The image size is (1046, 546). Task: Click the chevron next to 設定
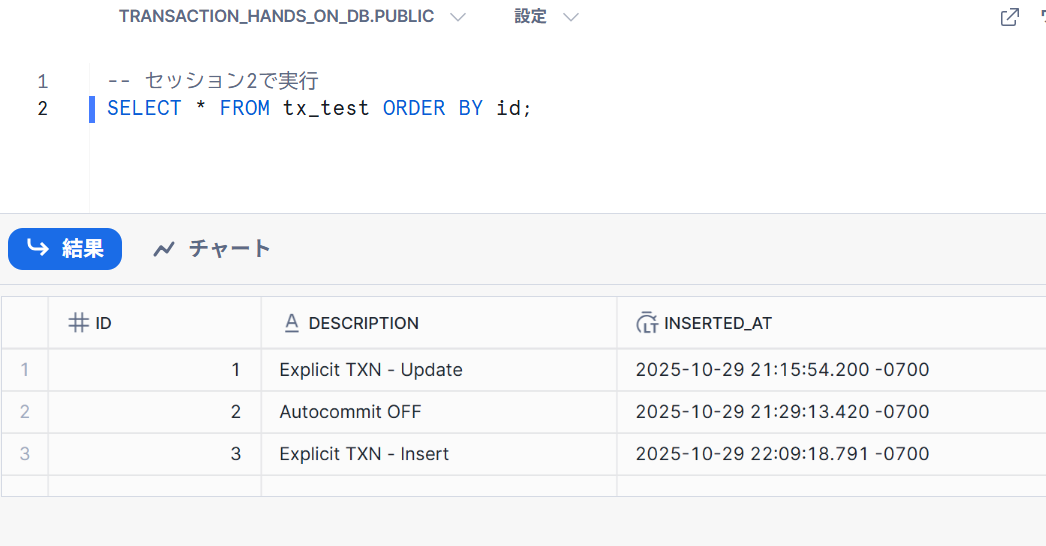571,17
